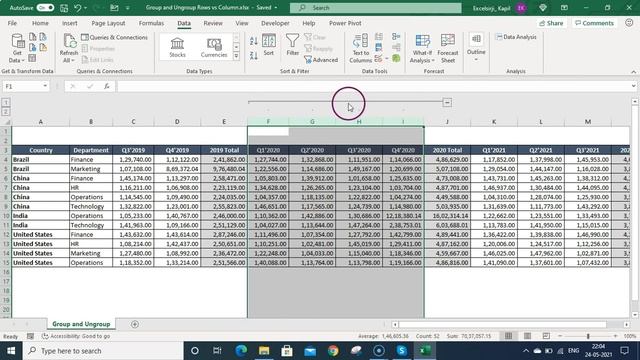Click the Flash Fill icon
640x360 pixels.
[379, 37]
